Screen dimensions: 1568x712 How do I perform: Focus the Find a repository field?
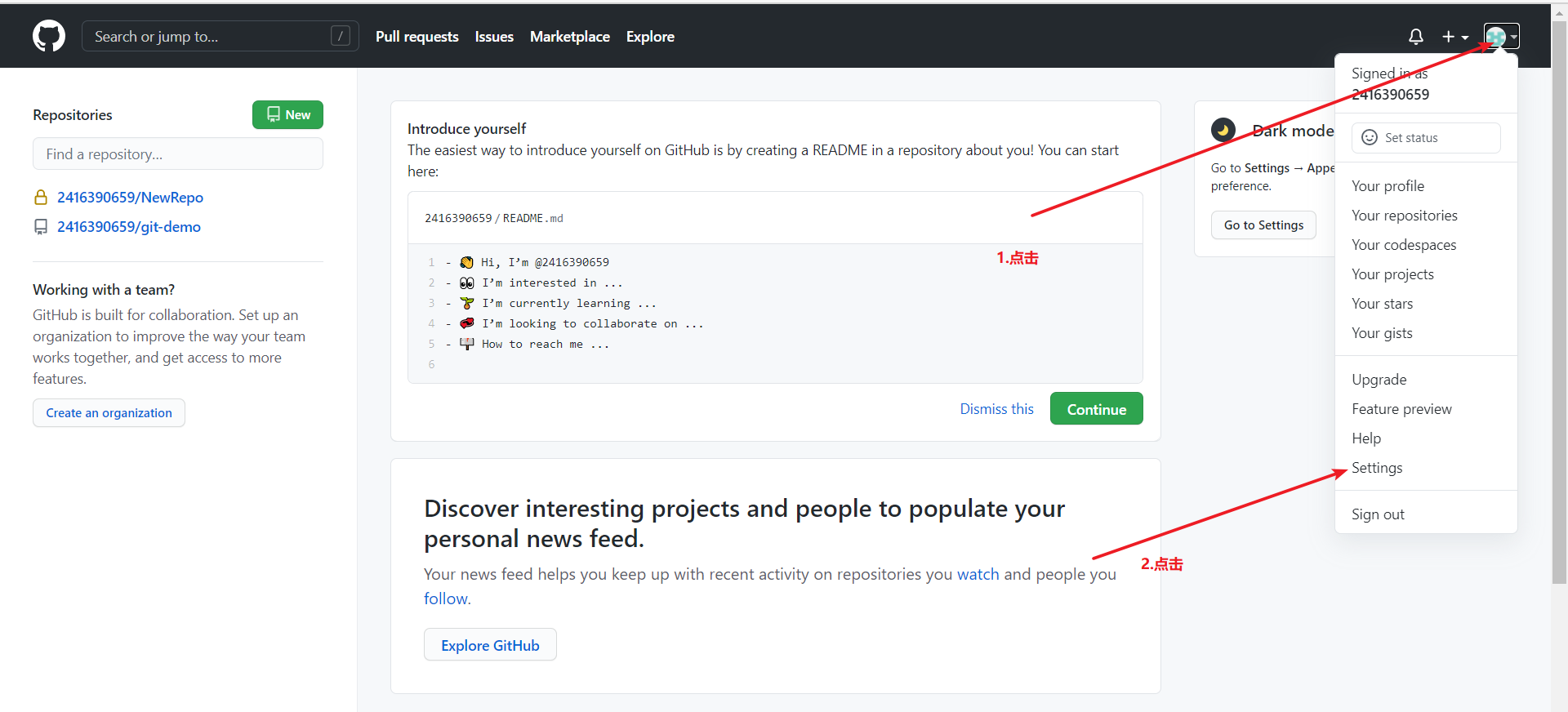click(x=178, y=154)
